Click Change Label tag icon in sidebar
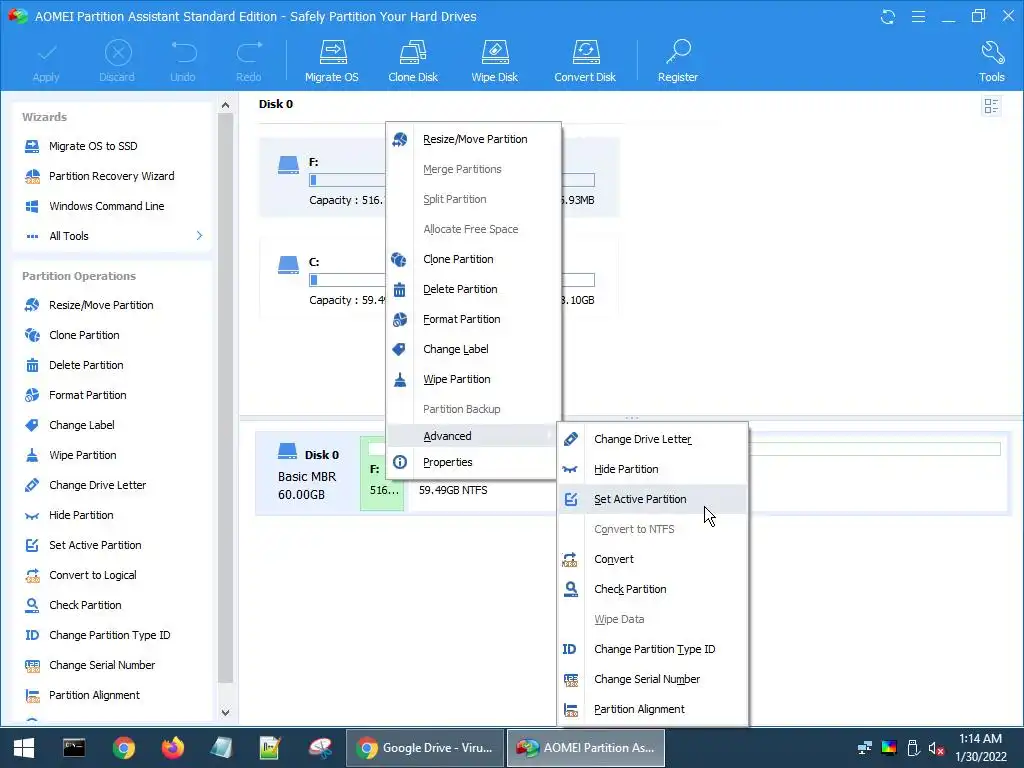Image resolution: width=1024 pixels, height=768 pixels. [x=32, y=425]
